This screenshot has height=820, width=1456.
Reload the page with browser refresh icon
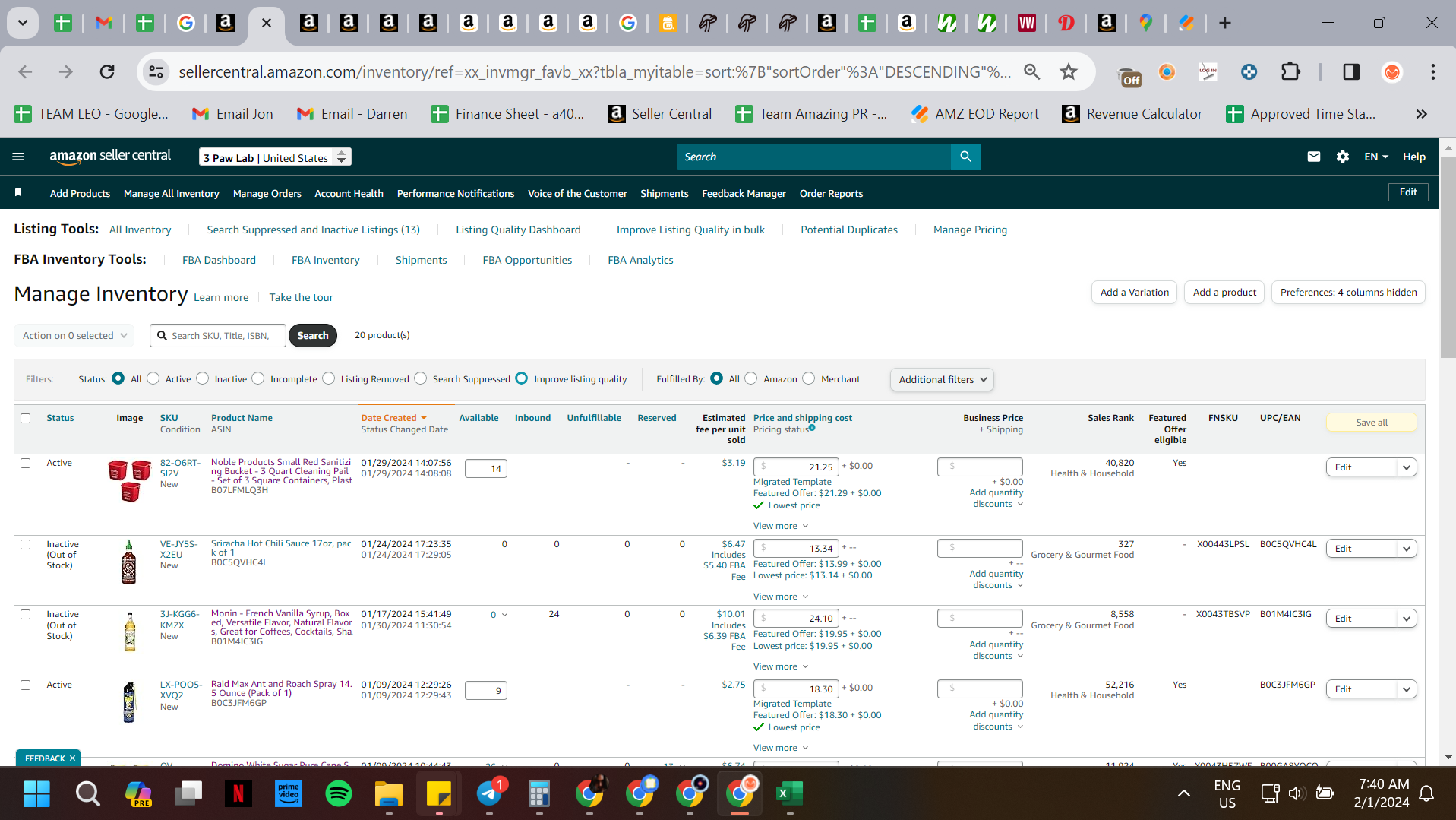pos(107,71)
